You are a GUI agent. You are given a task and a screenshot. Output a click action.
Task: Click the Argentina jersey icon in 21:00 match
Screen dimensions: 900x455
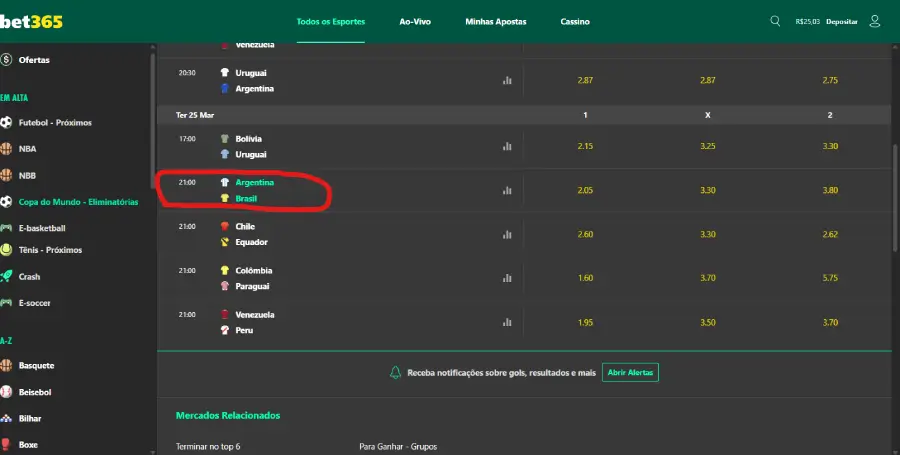pos(225,182)
